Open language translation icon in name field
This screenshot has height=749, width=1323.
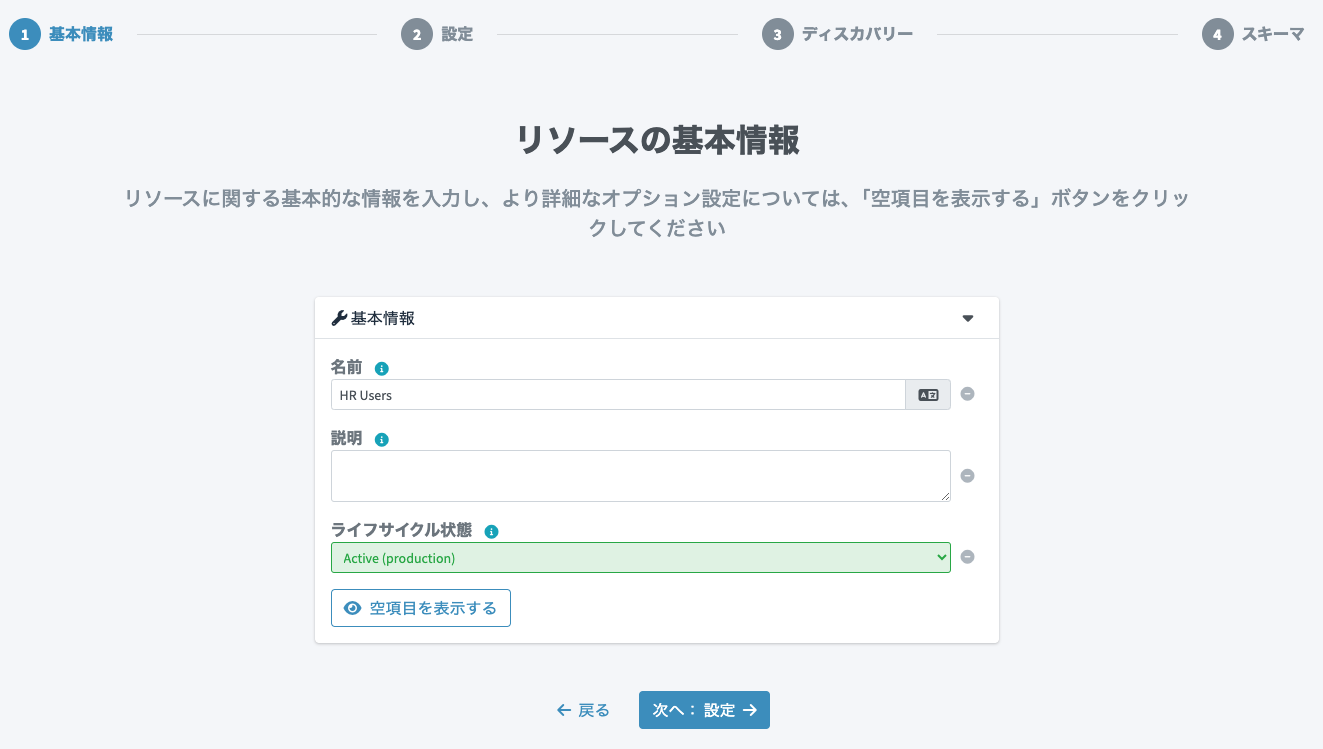928,395
